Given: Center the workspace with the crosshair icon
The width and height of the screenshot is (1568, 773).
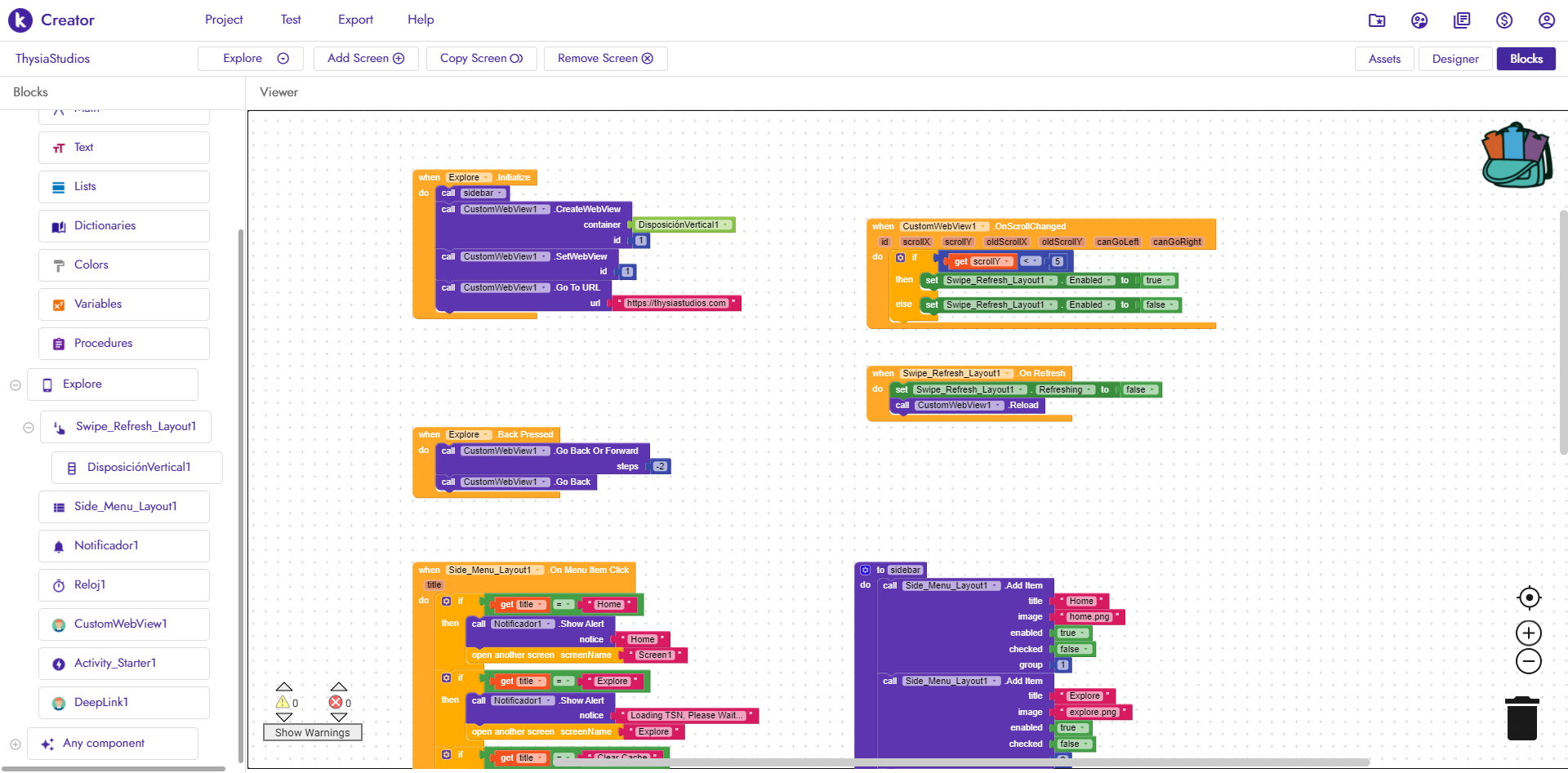Looking at the screenshot, I should [1528, 598].
